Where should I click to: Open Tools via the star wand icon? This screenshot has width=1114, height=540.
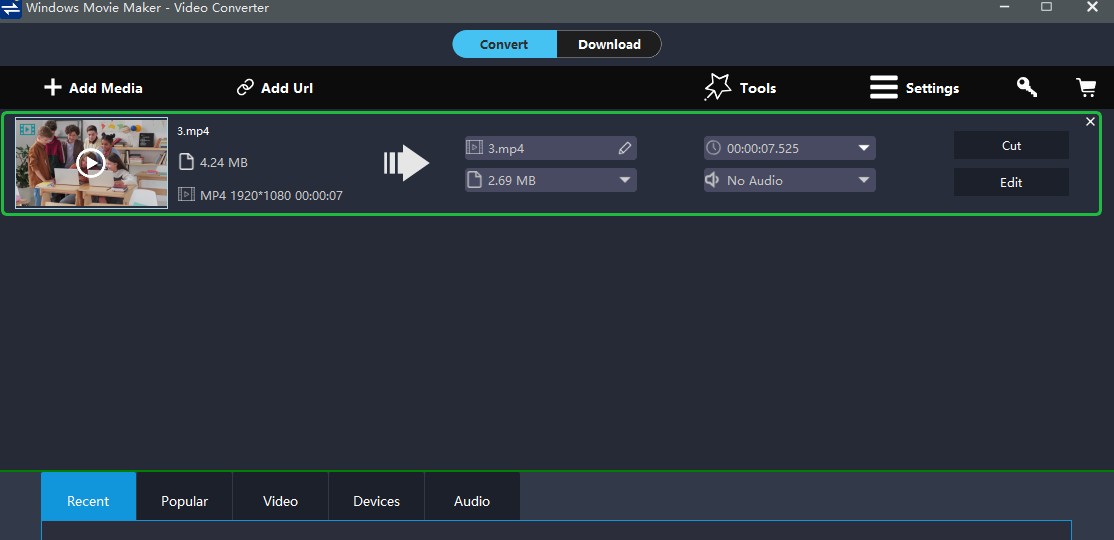tap(718, 87)
